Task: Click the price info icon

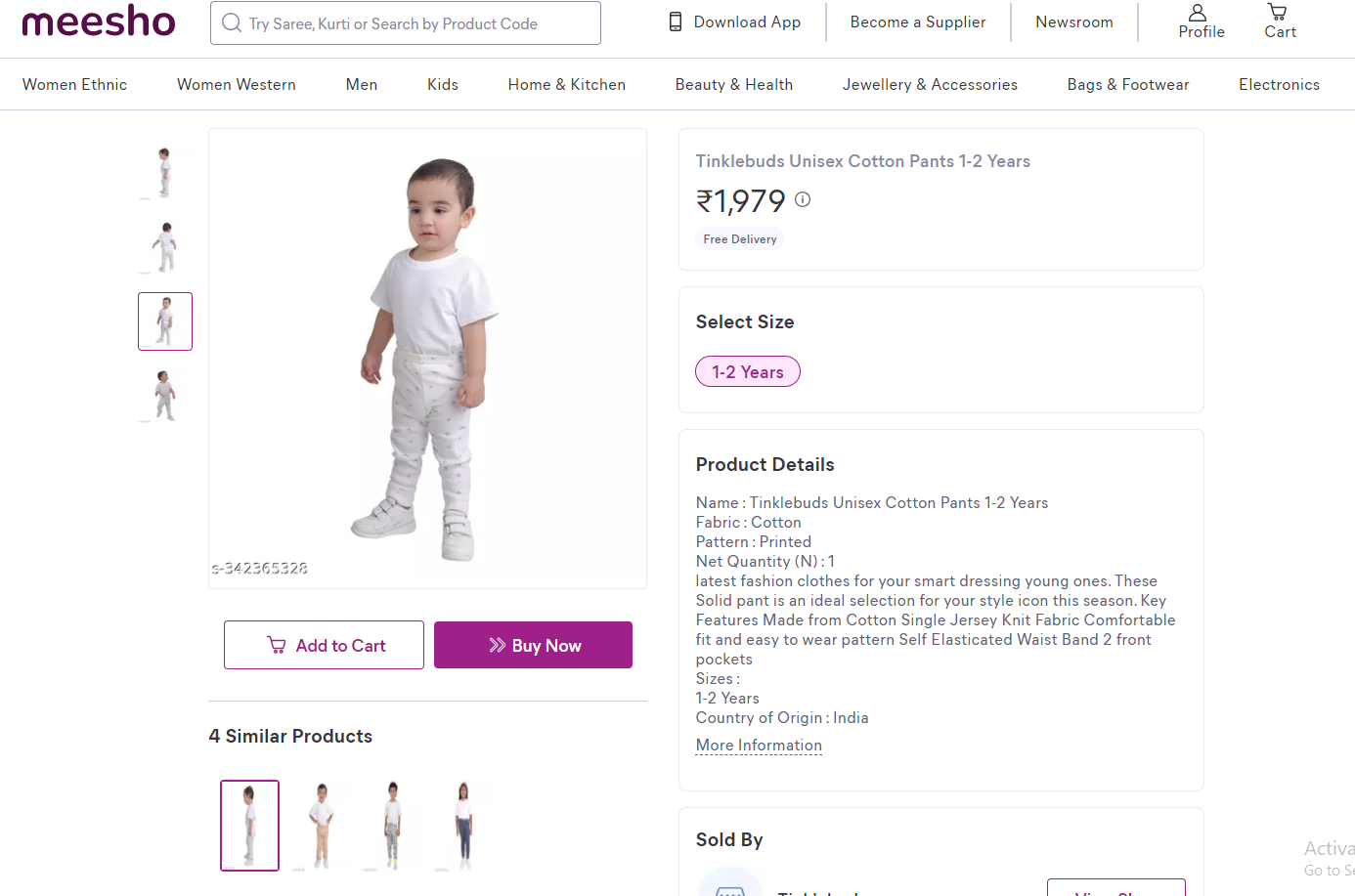Action: tap(803, 199)
